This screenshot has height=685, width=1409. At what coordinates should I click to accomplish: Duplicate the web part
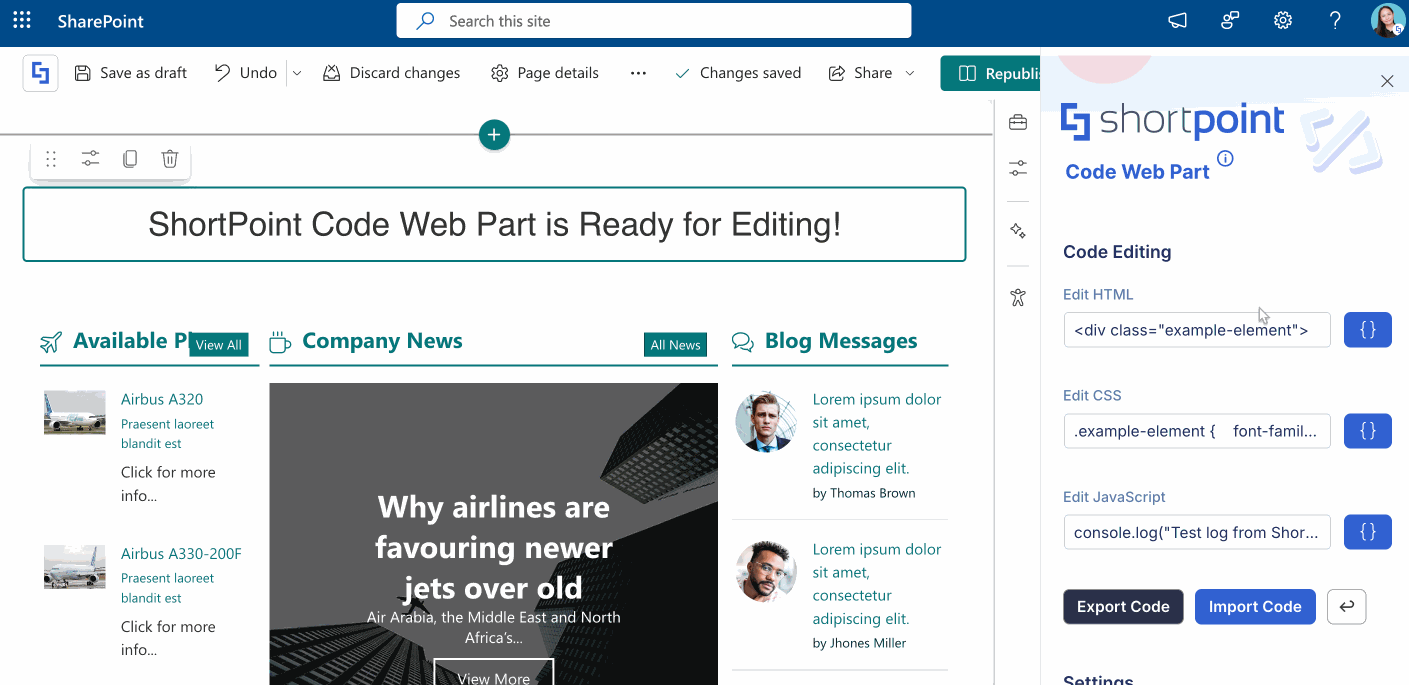click(x=130, y=159)
